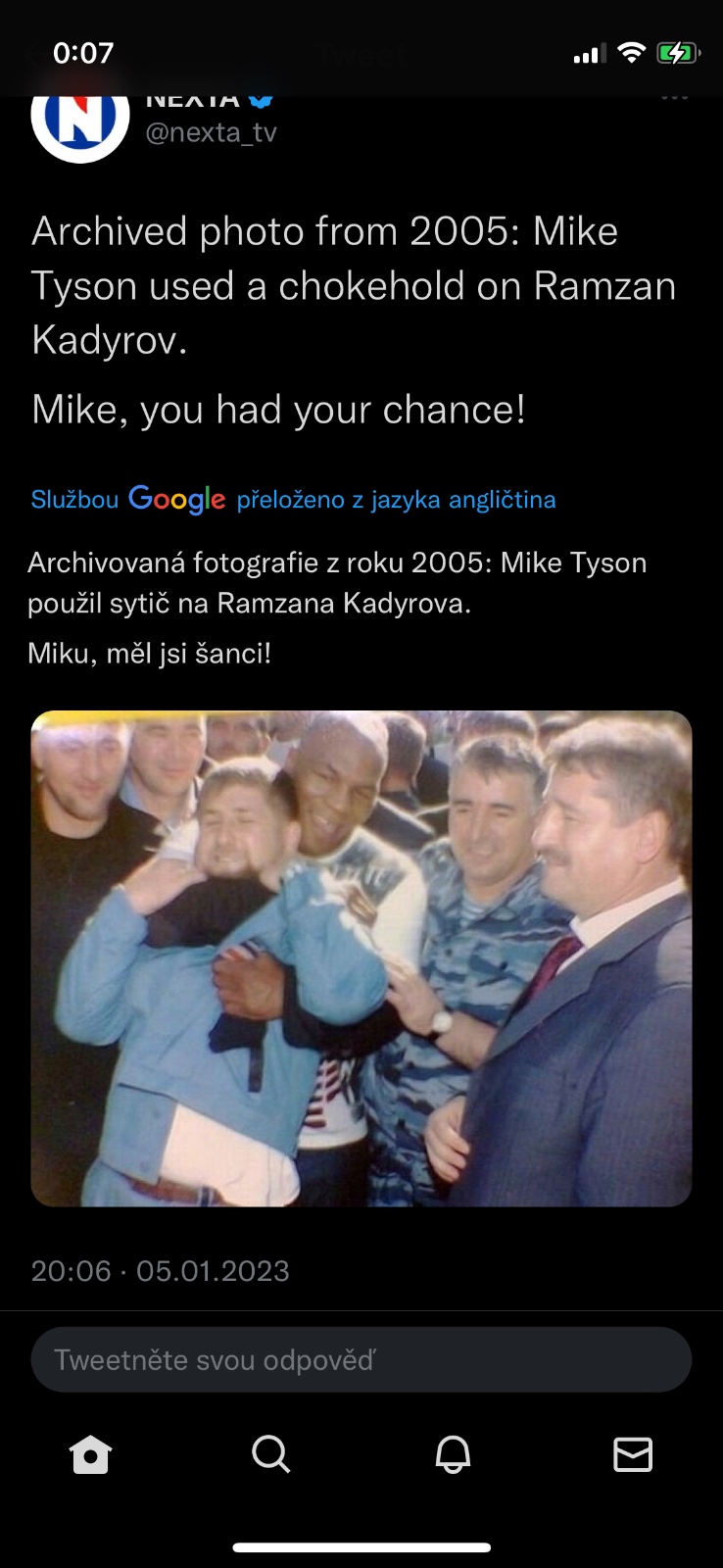The width and height of the screenshot is (723, 1568).
Task: Tap the 0:07 status bar clock
Action: point(83,53)
